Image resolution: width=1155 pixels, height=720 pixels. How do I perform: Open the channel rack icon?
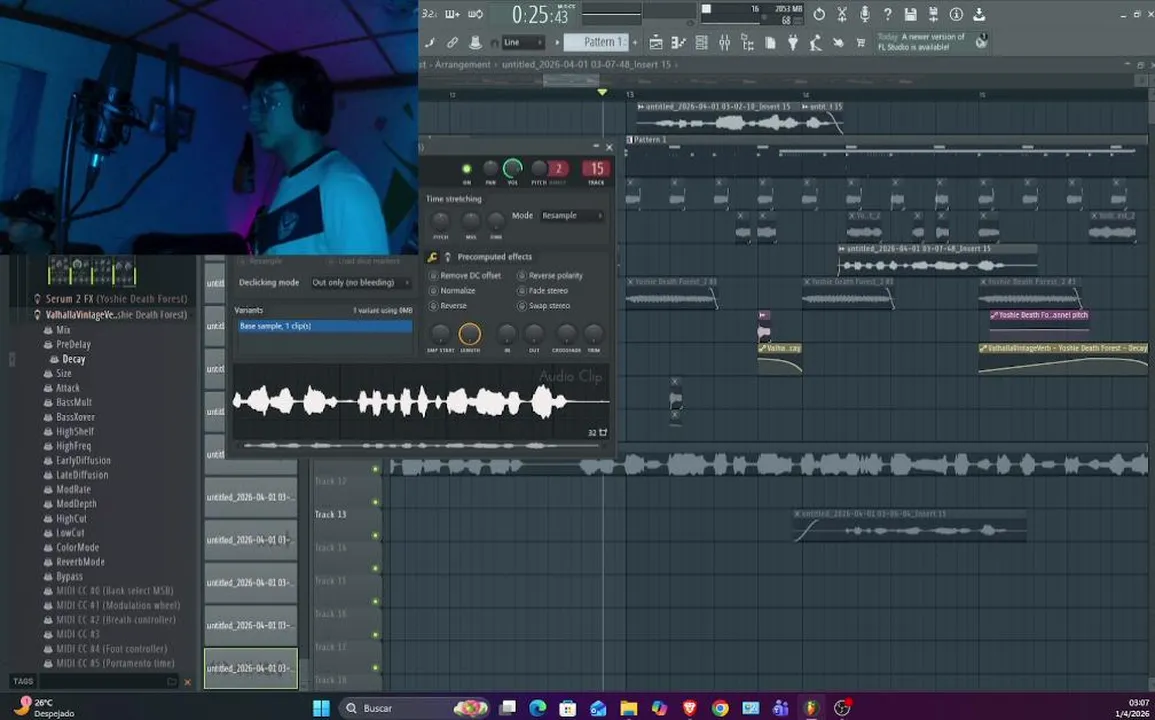click(701, 43)
